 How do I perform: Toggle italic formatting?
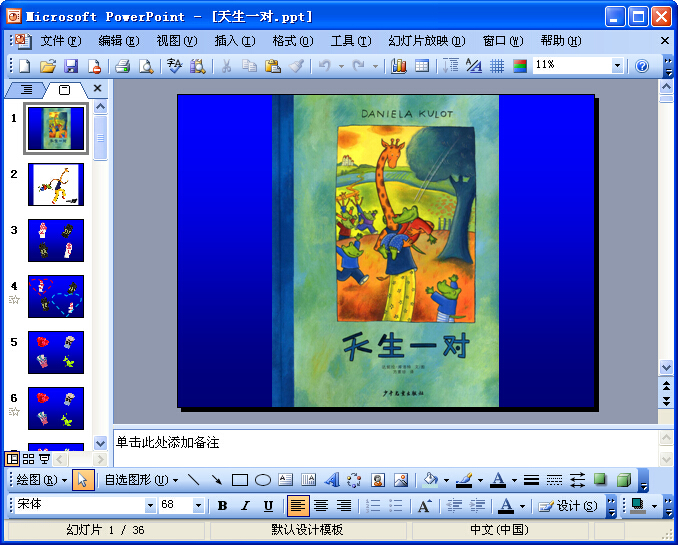click(x=246, y=506)
